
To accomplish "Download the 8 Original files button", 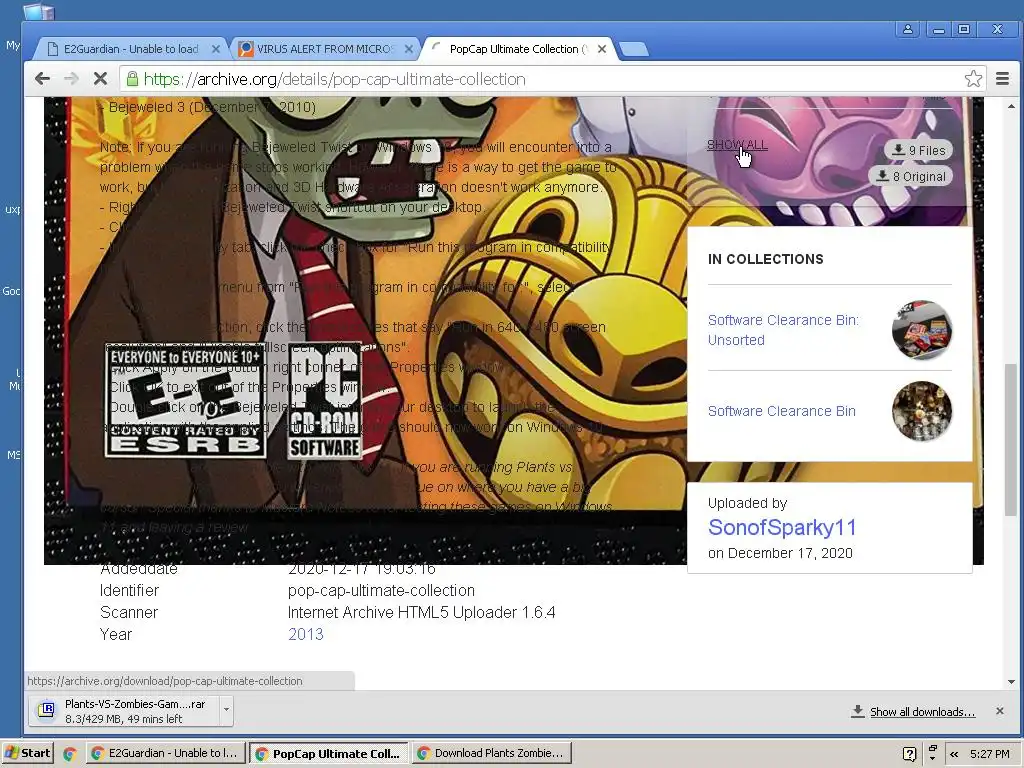I will click(x=910, y=176).
